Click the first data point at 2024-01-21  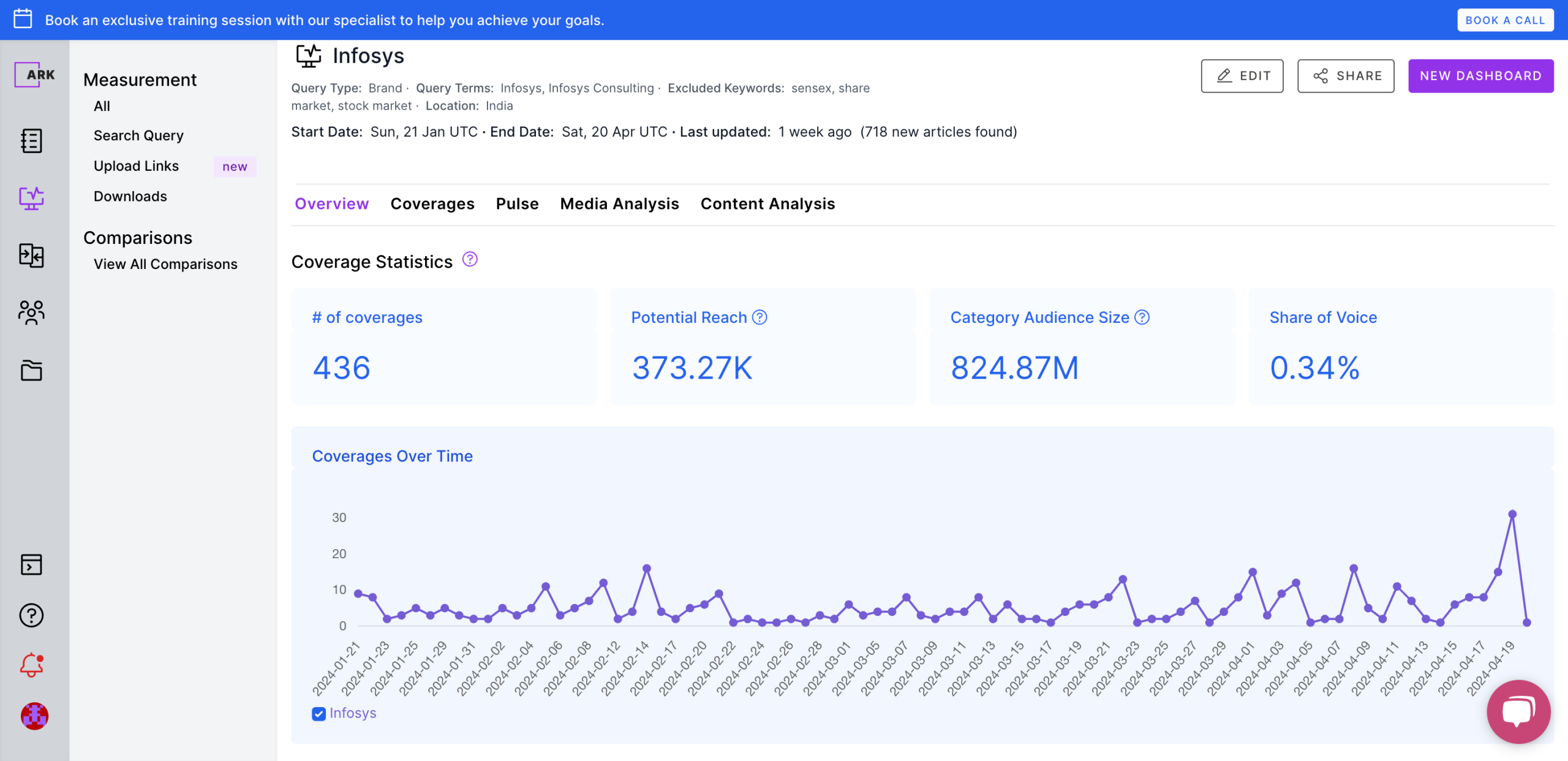(x=358, y=593)
